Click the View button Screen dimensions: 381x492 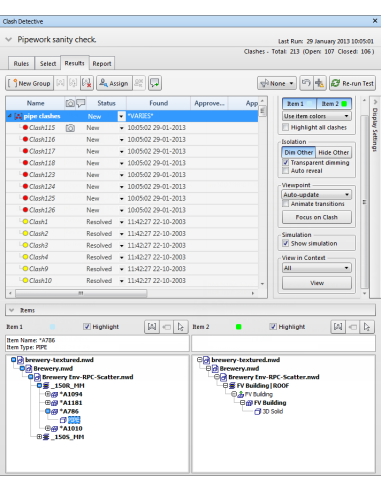317,283
